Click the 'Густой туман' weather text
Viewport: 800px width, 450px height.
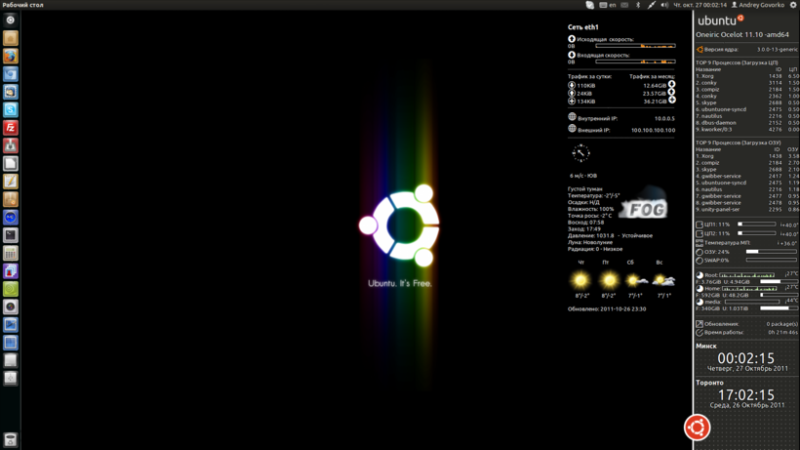click(x=585, y=189)
